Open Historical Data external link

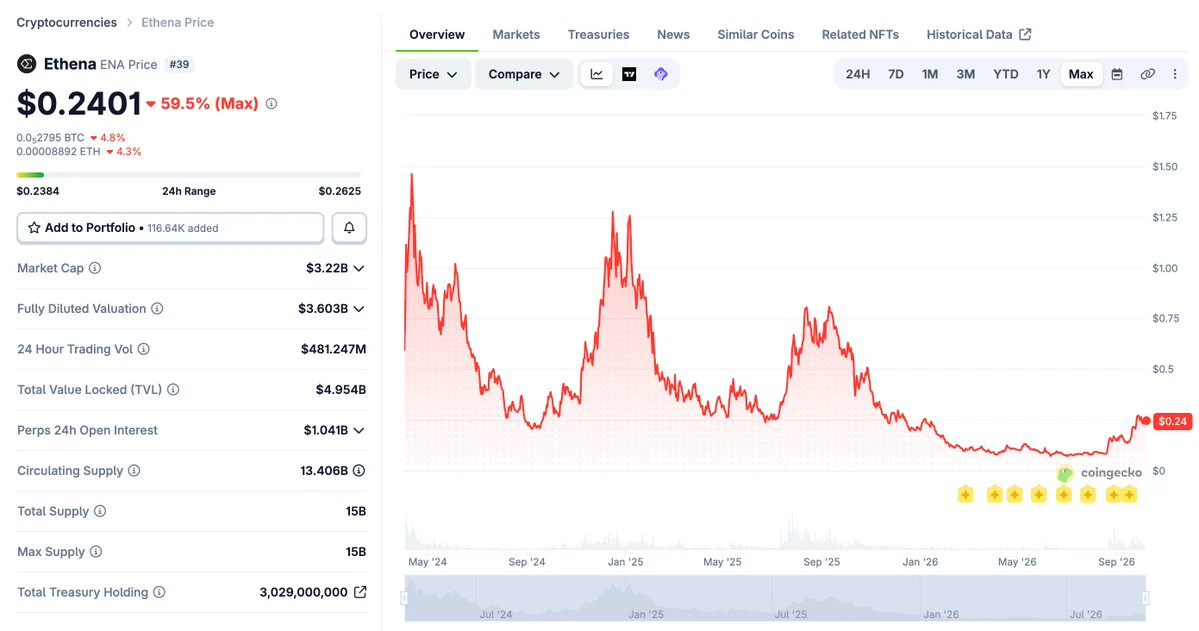click(979, 34)
